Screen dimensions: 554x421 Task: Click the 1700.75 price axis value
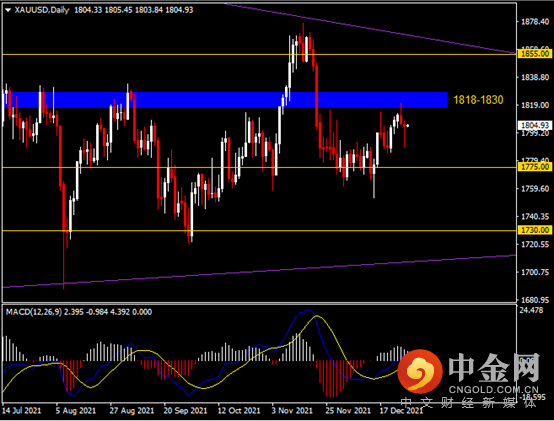tap(535, 272)
